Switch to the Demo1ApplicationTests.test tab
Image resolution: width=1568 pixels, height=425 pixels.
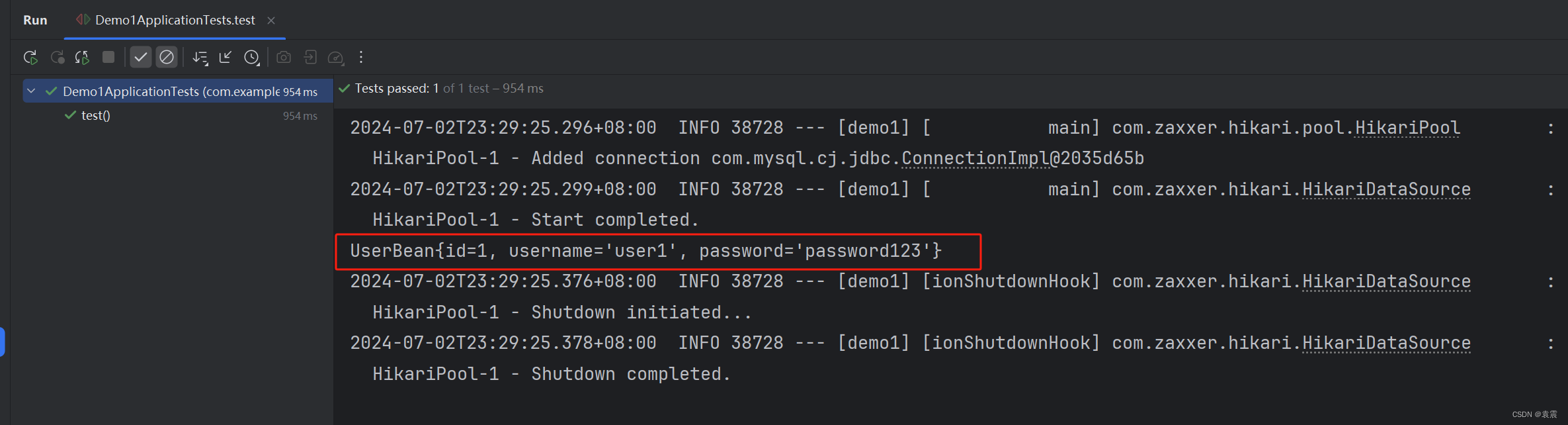pyautogui.click(x=174, y=20)
